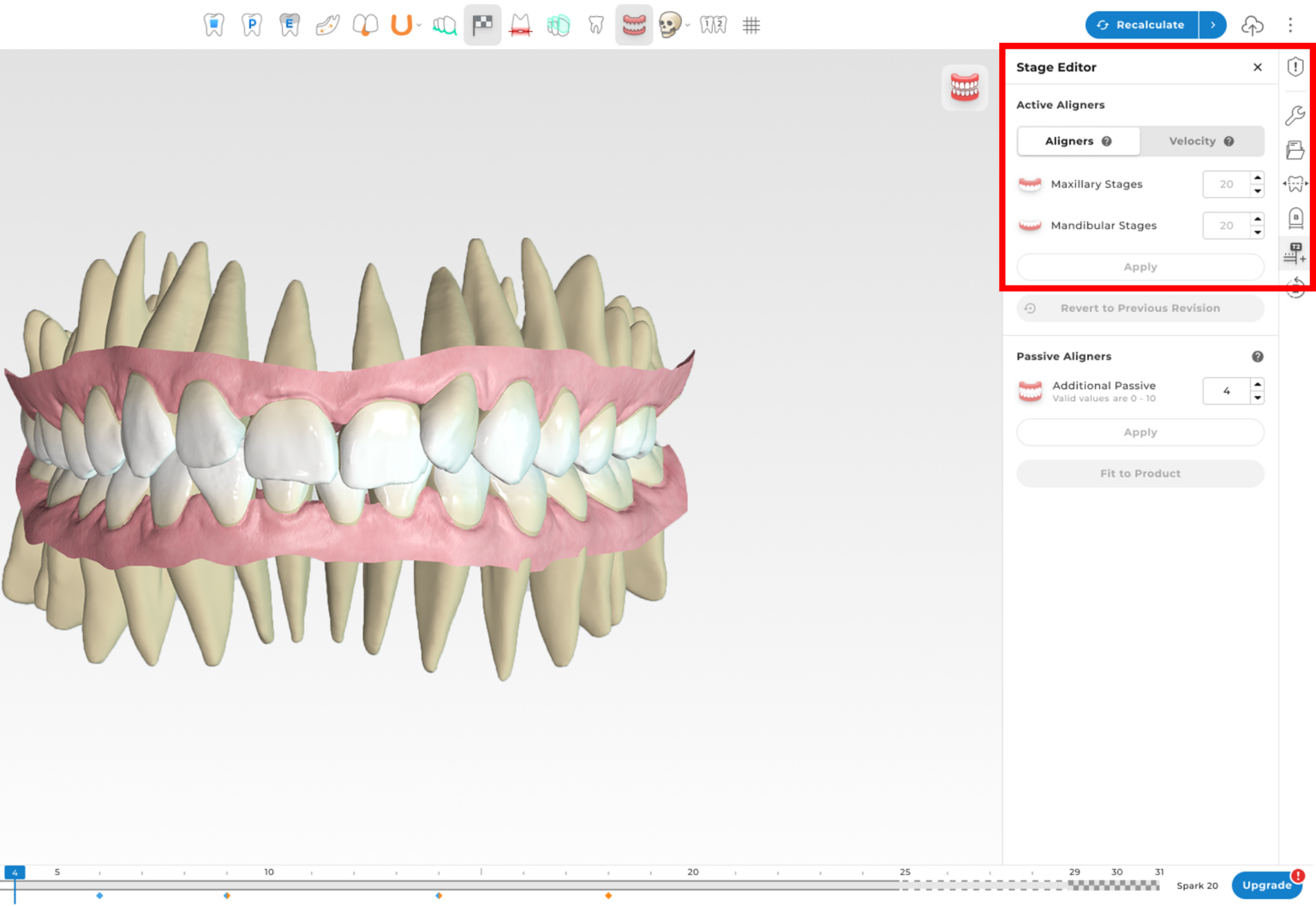Select the checkered flag final position tool
The height and width of the screenshot is (906, 1316).
(482, 25)
